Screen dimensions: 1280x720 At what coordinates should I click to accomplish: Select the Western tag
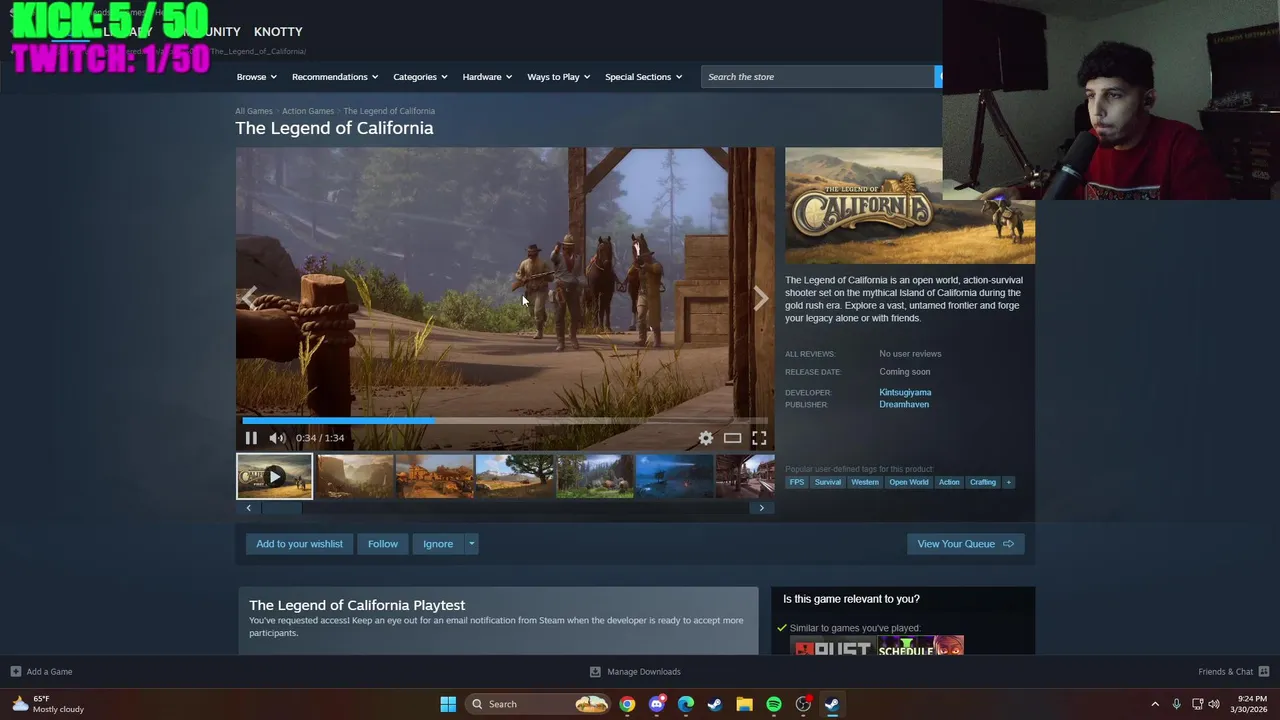coord(865,482)
